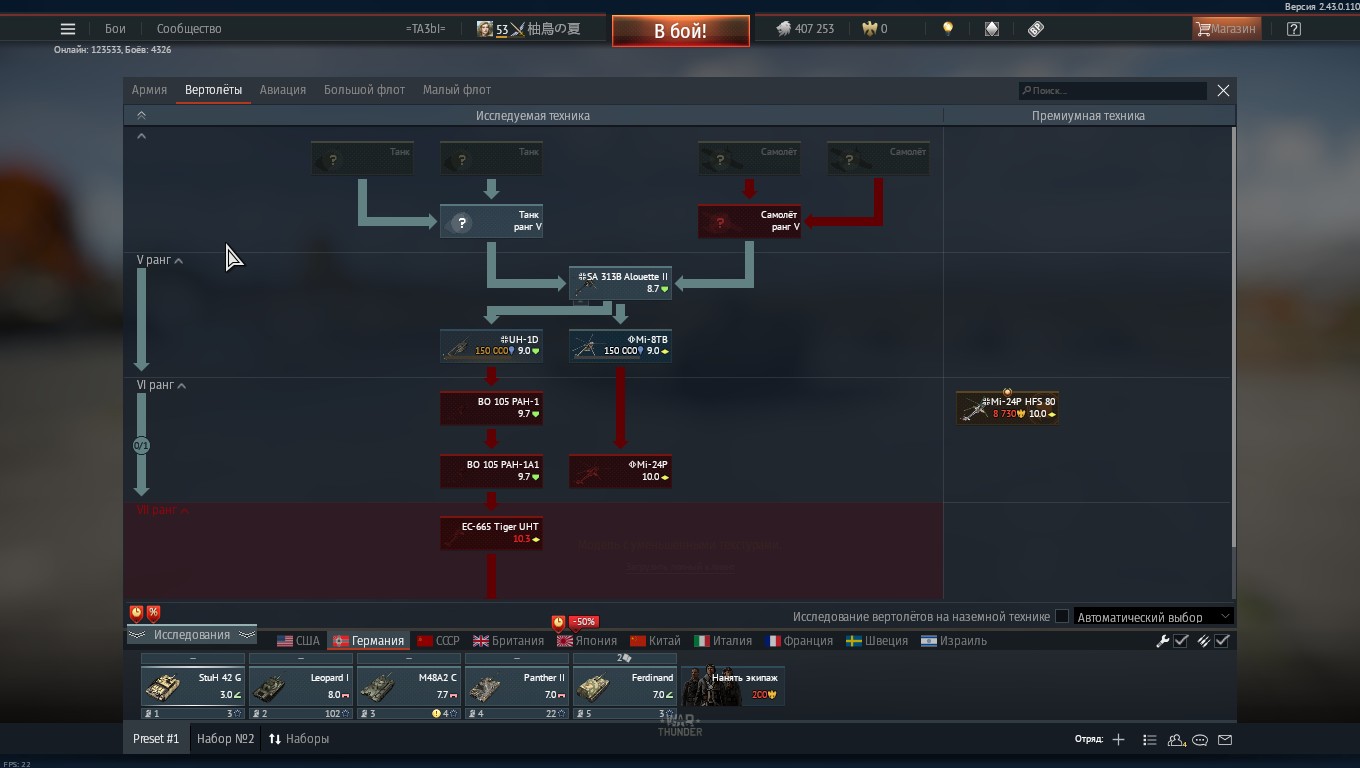Switch to the Aviation tab
The image size is (1360, 768).
[283, 90]
